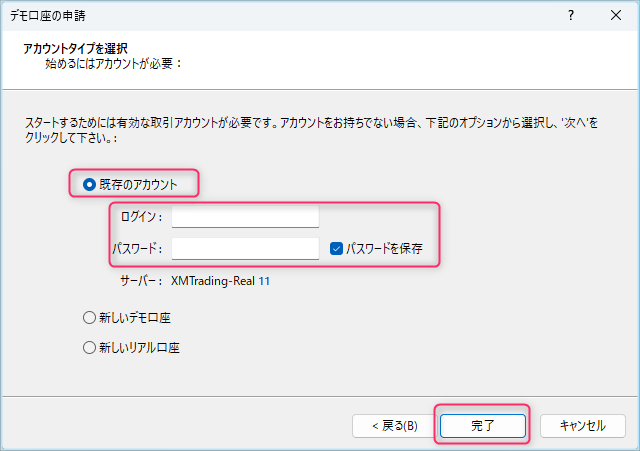
Task: Toggle the パスワードを保存 checkbox
Action: (337, 248)
